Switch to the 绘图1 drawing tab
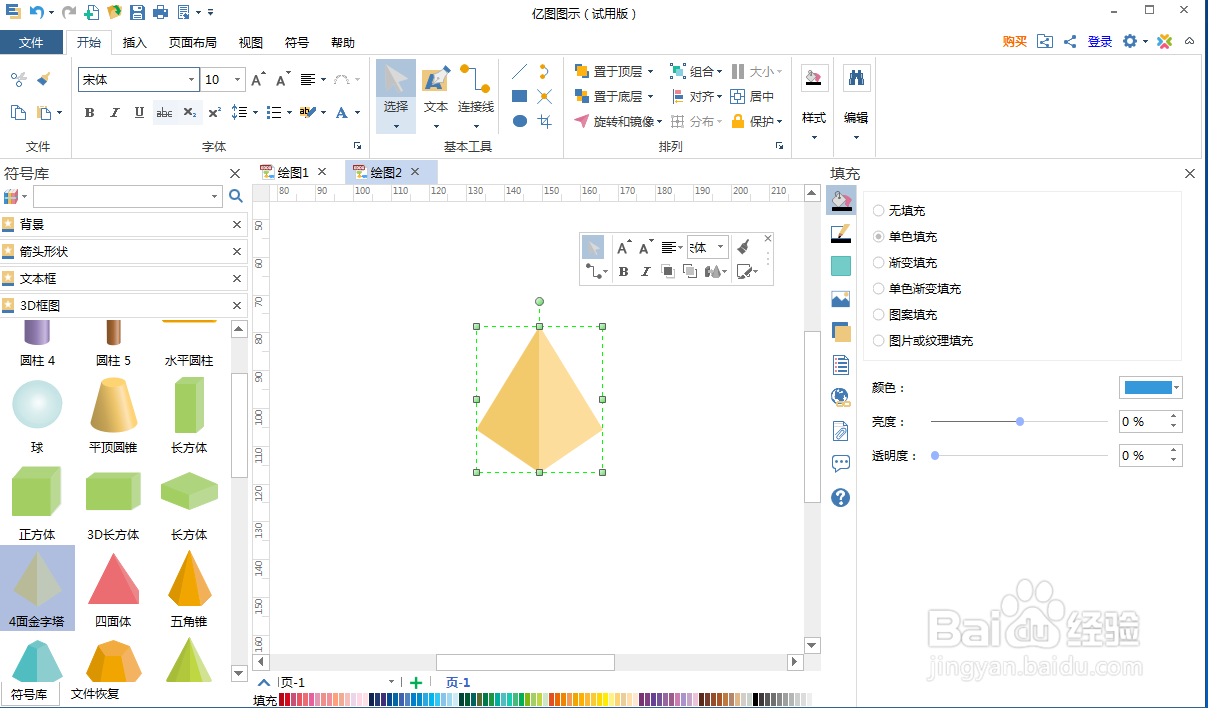This screenshot has height=708, width=1208. [x=291, y=171]
